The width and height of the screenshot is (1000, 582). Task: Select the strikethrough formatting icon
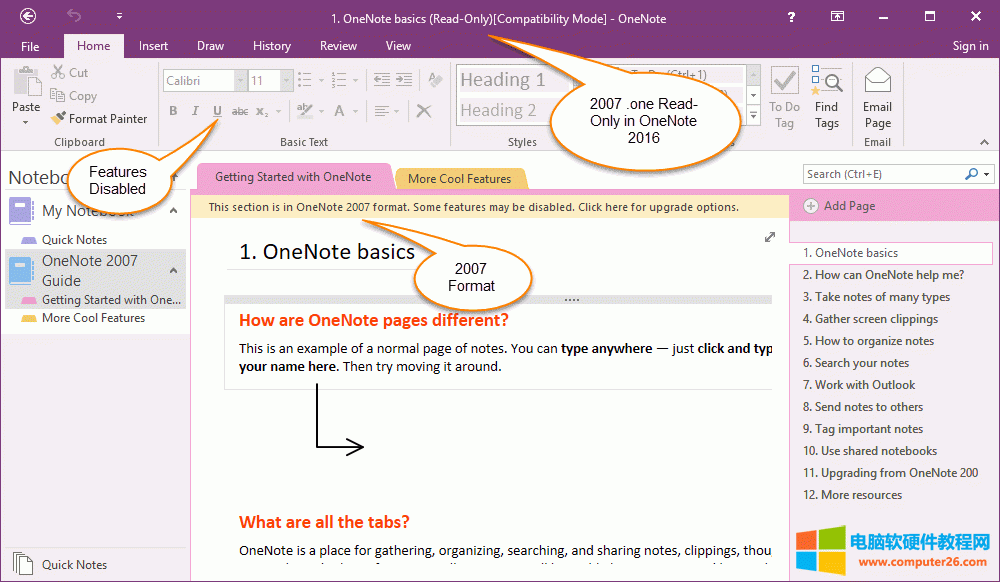click(x=239, y=111)
